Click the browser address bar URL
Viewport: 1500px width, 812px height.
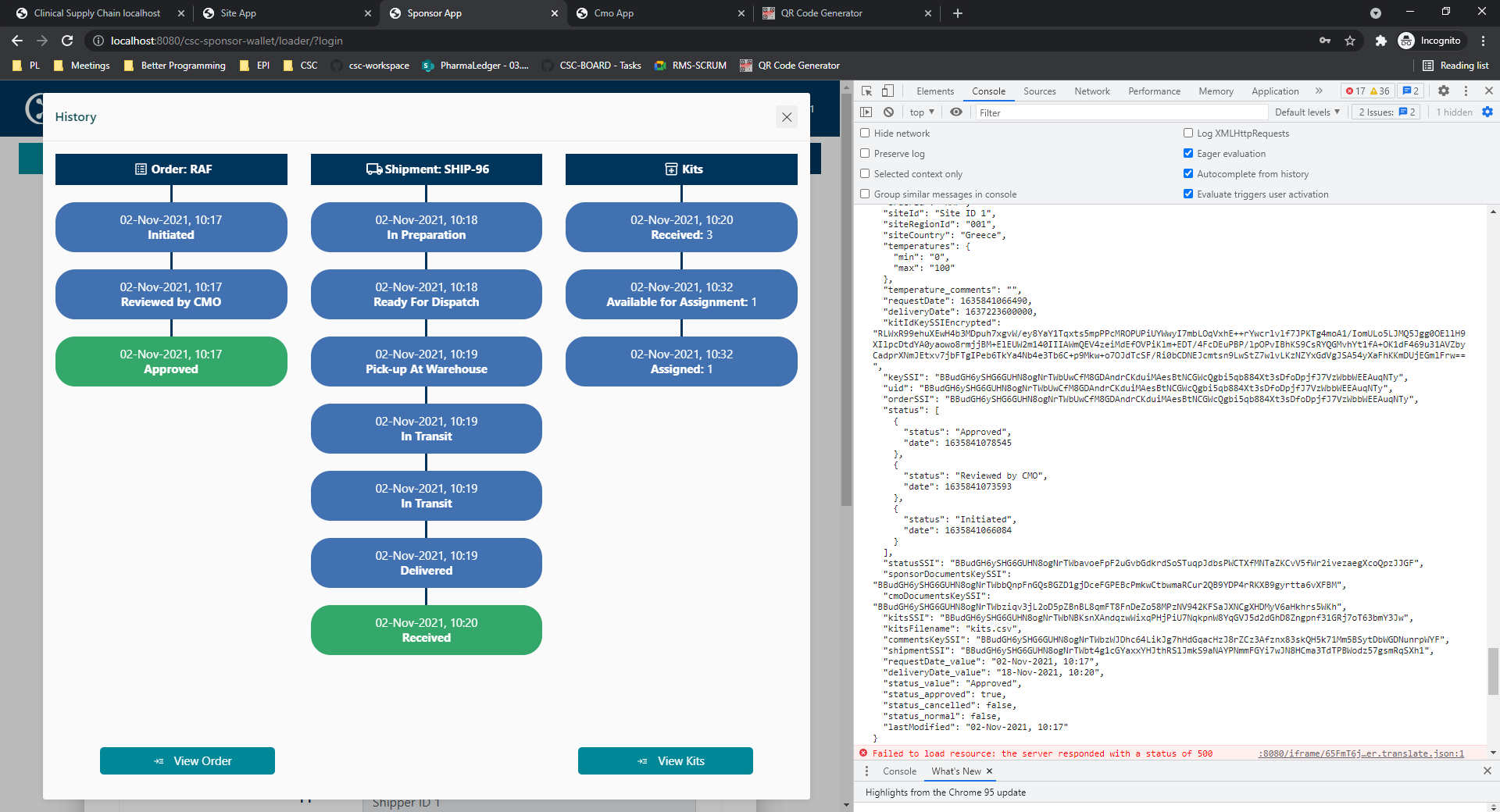227,41
